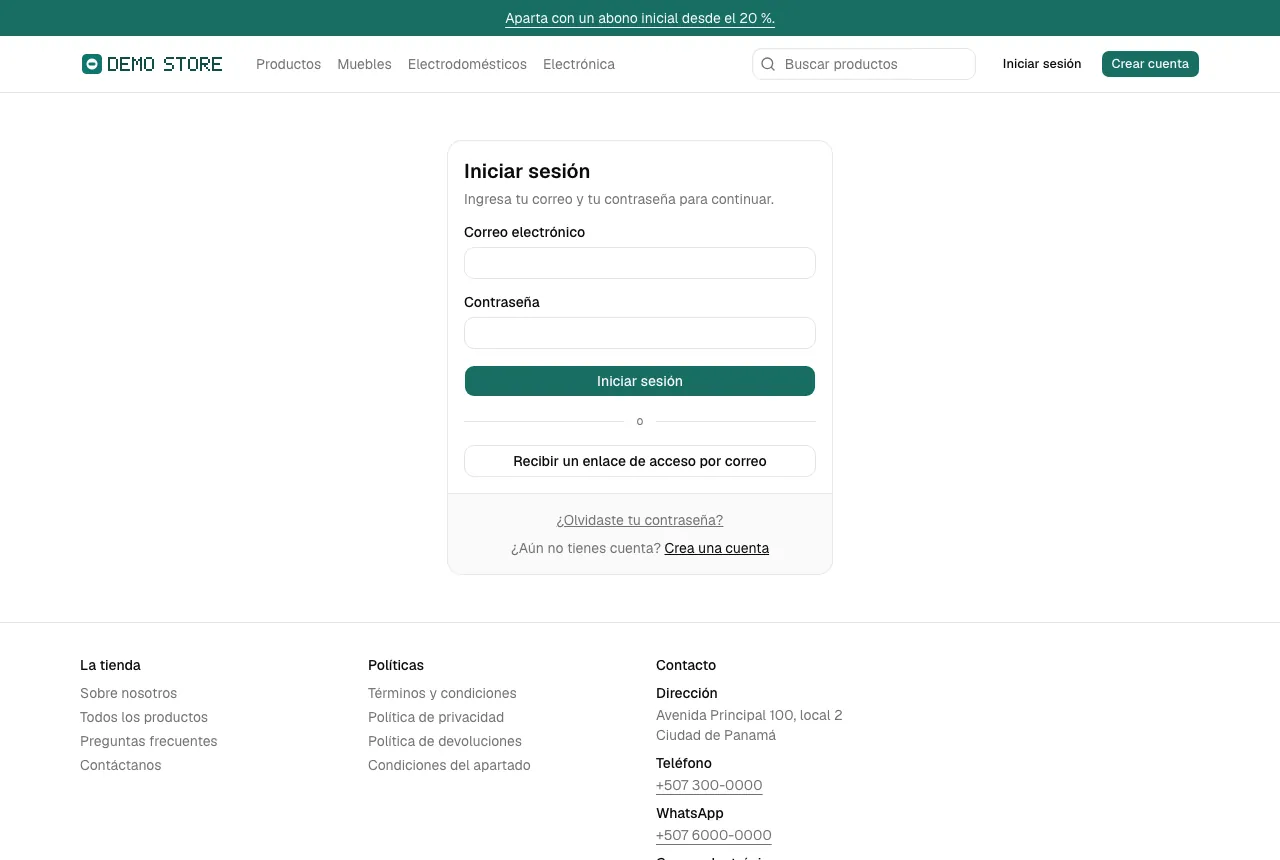The height and width of the screenshot is (860, 1280).
Task: Submit with the green Iniciar sesión button
Action: [x=640, y=381]
